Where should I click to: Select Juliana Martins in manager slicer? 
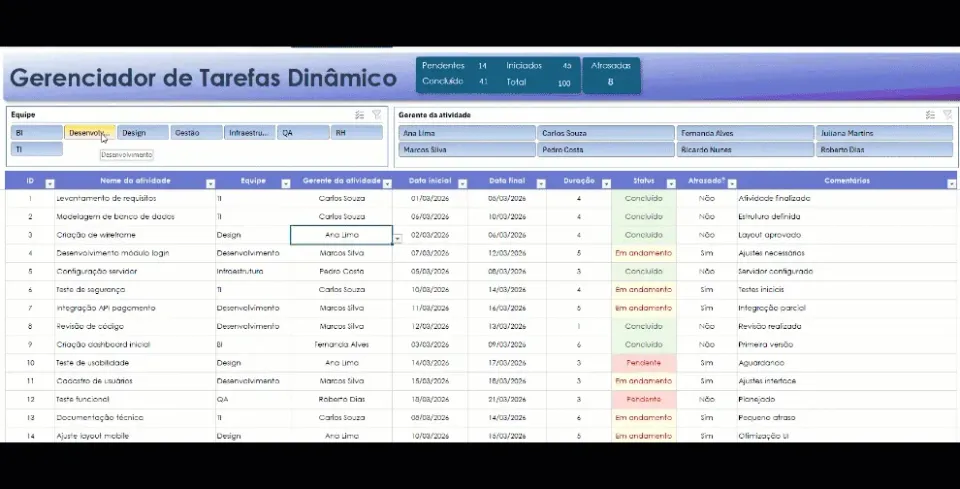pos(884,133)
